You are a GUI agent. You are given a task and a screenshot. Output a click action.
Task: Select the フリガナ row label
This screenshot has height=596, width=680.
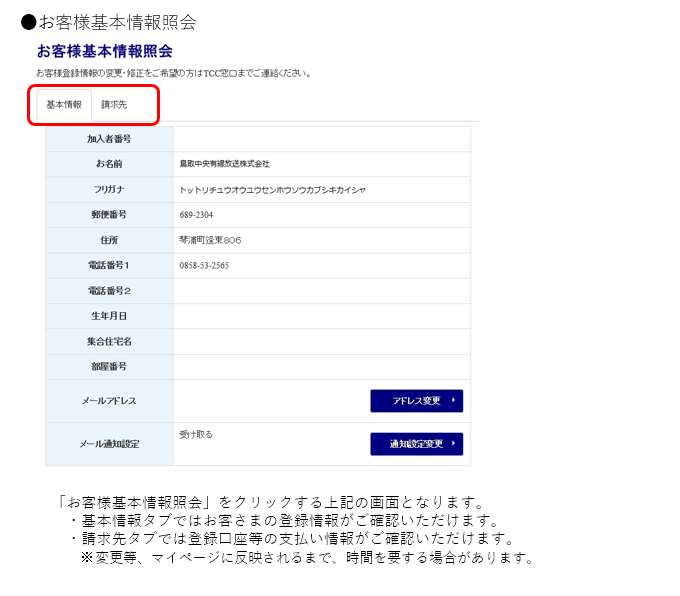coord(109,190)
